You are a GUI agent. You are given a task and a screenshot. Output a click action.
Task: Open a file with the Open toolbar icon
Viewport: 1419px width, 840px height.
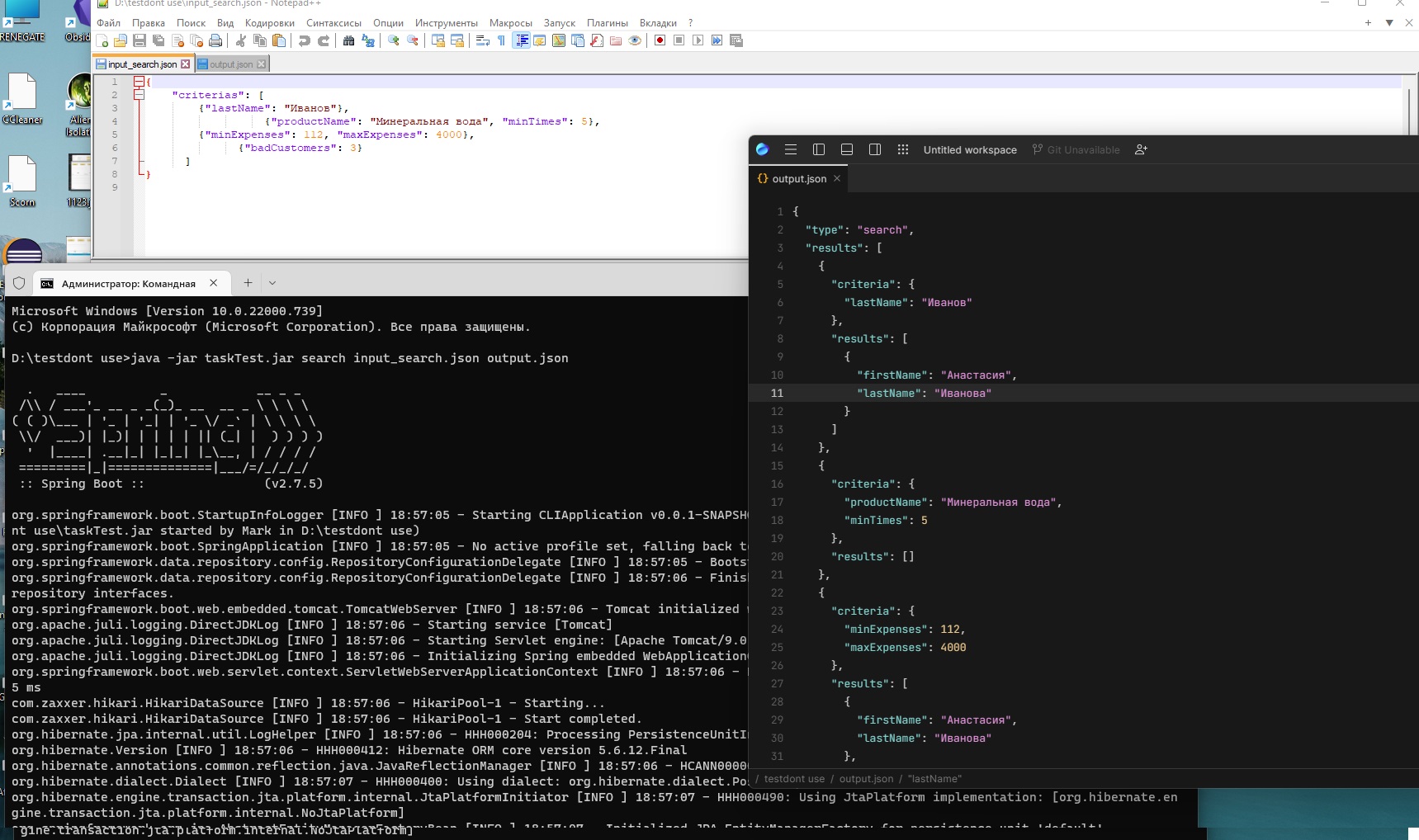tap(121, 40)
